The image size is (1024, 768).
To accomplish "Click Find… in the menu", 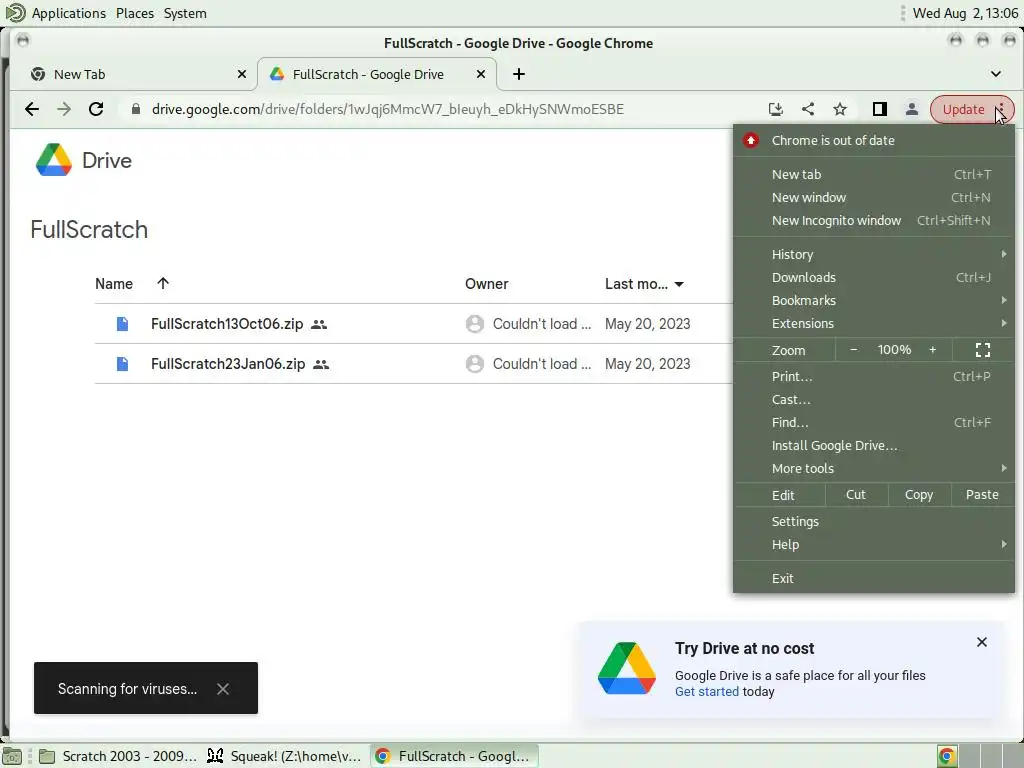I will (x=874, y=423).
